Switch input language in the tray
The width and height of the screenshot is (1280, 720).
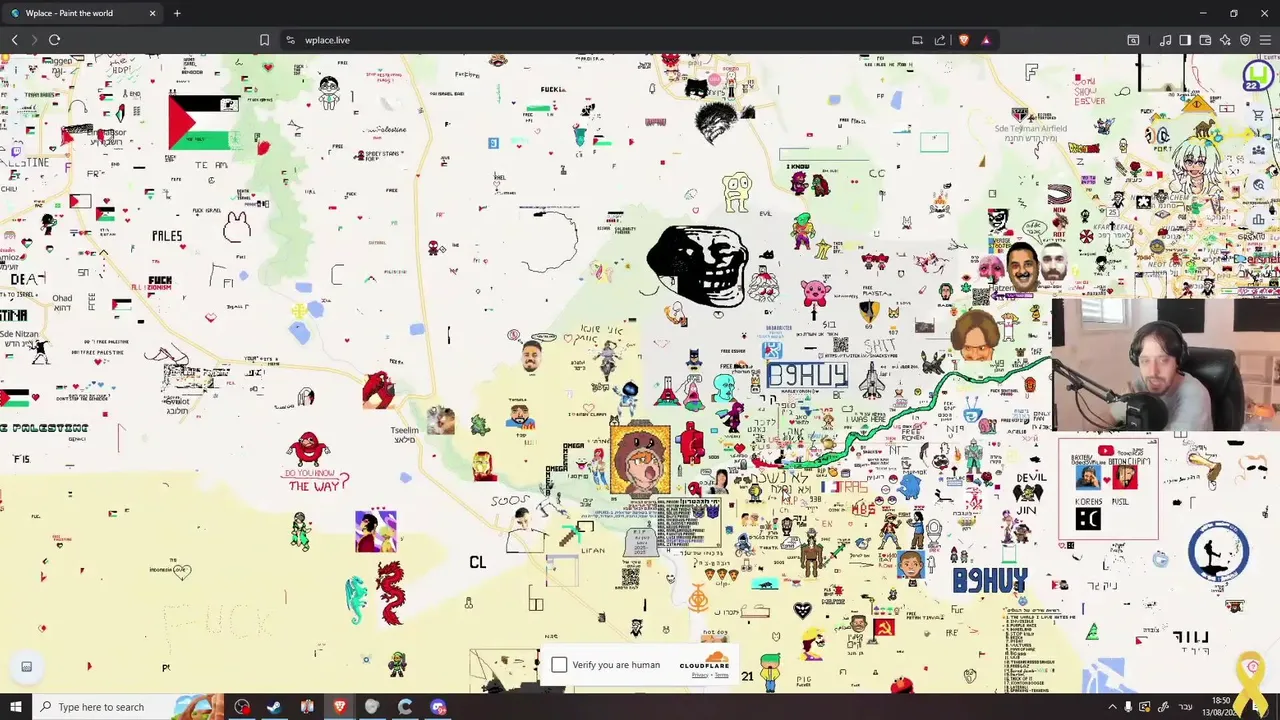tap(1185, 707)
